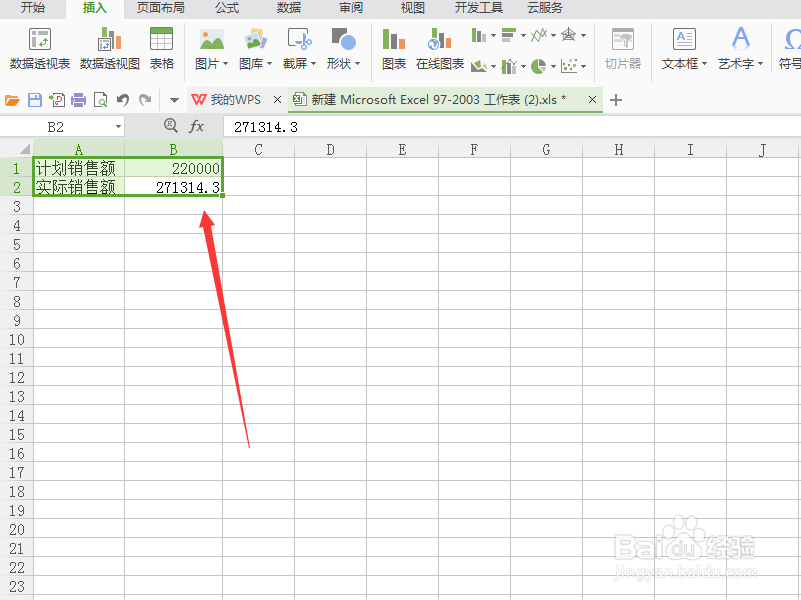
Task: Insert a scatter chart
Action: coord(569,66)
